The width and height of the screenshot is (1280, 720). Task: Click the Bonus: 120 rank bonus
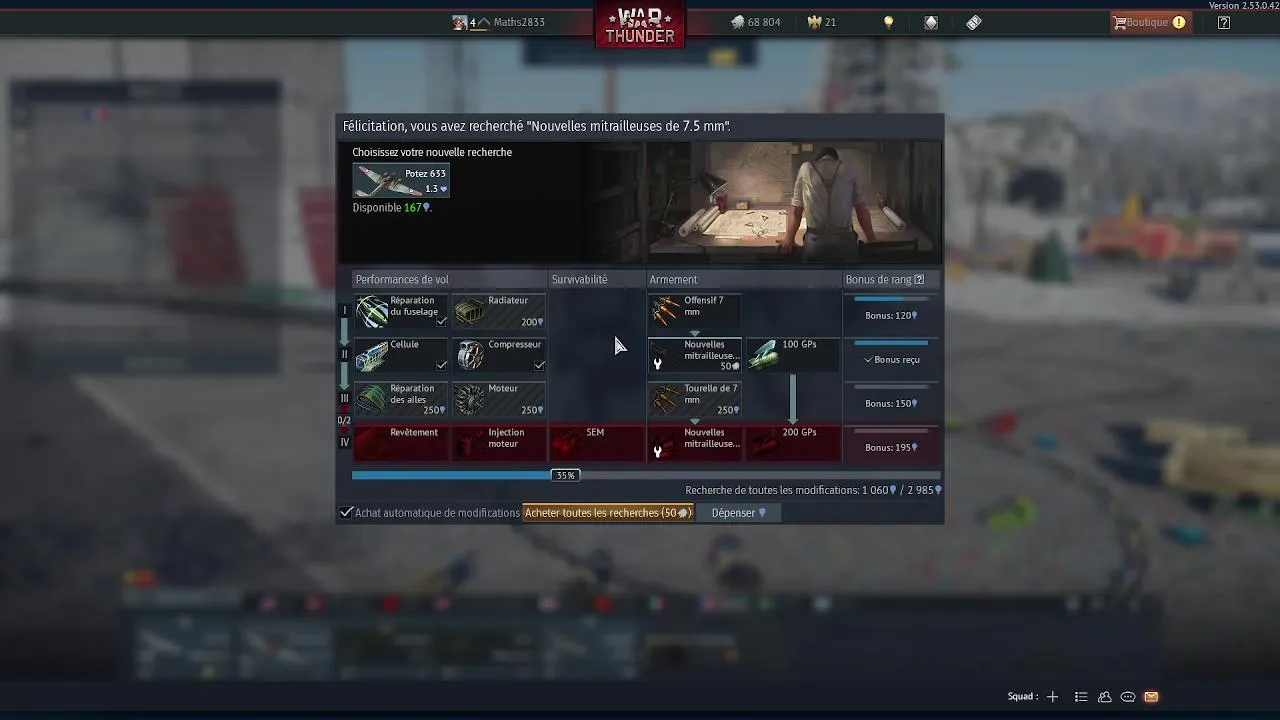tap(891, 312)
